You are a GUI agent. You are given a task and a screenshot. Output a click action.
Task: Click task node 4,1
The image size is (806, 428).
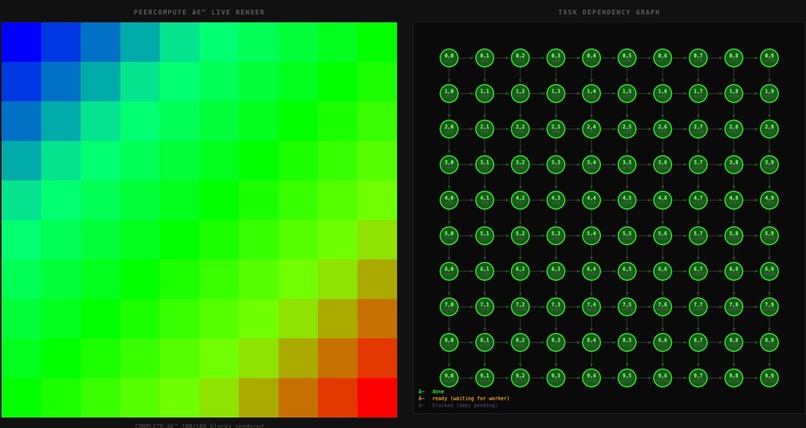(x=484, y=200)
